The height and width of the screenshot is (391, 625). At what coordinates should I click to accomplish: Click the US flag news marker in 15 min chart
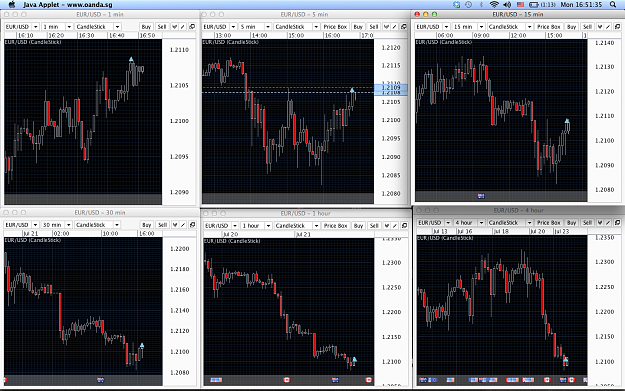pyautogui.click(x=481, y=196)
